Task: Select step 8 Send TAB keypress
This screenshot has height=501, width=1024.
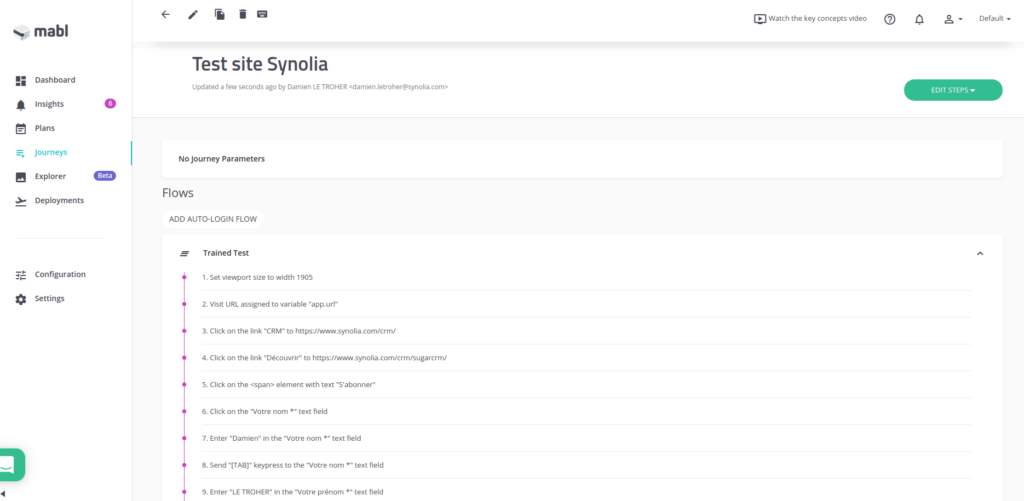Action: coord(586,465)
